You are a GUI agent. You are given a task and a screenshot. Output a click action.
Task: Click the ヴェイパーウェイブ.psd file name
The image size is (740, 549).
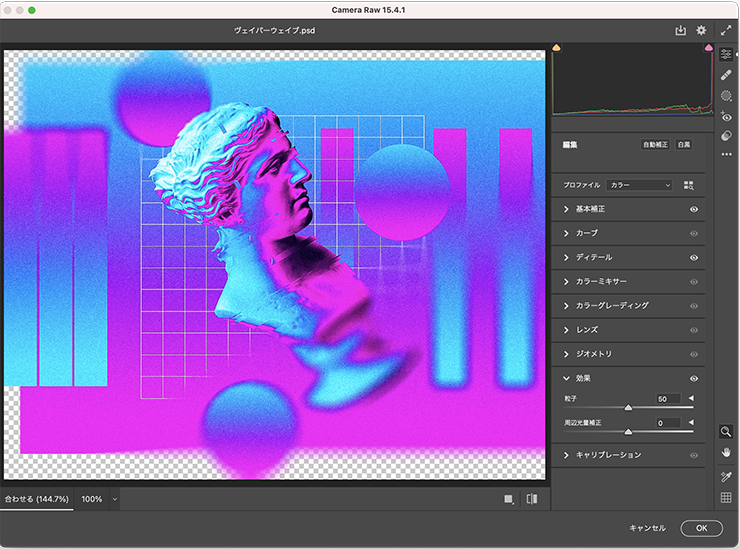275,30
